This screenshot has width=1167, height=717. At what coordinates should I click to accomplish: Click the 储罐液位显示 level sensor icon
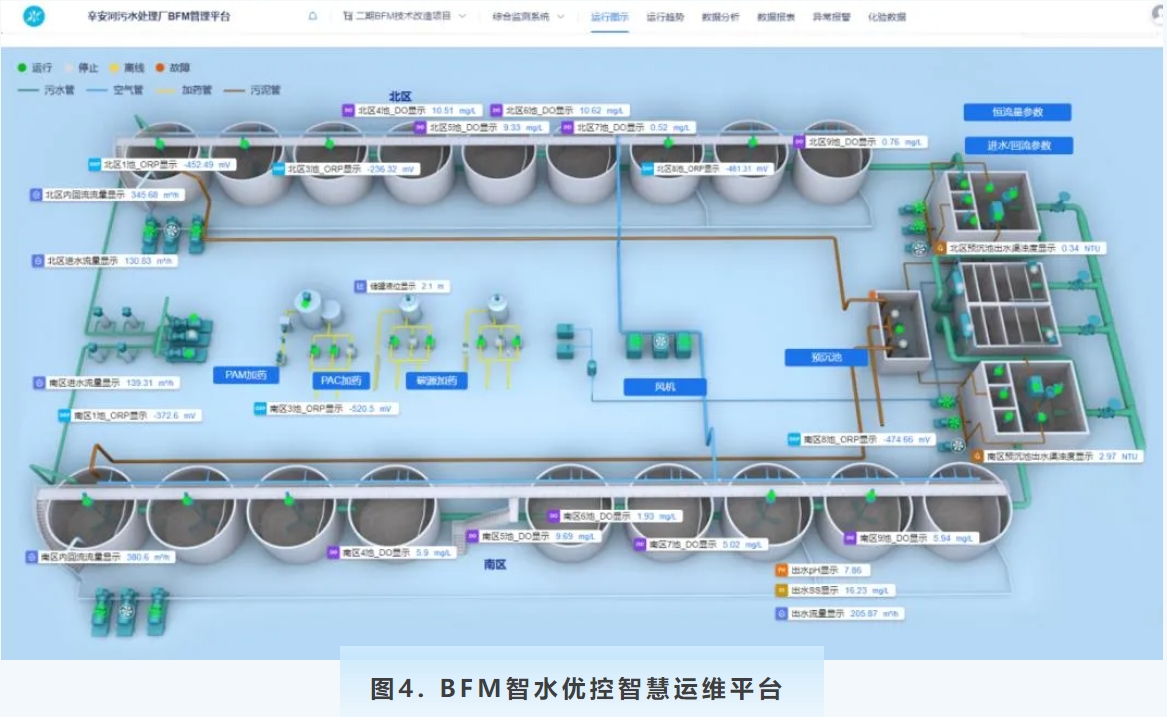point(360,286)
